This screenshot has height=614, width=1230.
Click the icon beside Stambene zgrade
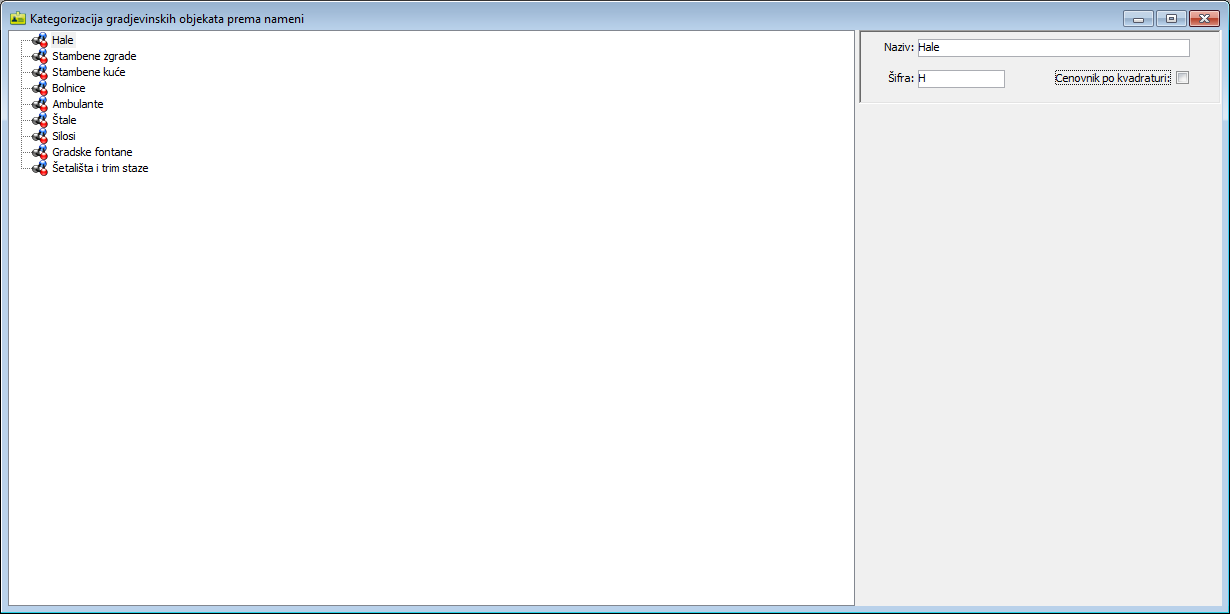pos(40,56)
